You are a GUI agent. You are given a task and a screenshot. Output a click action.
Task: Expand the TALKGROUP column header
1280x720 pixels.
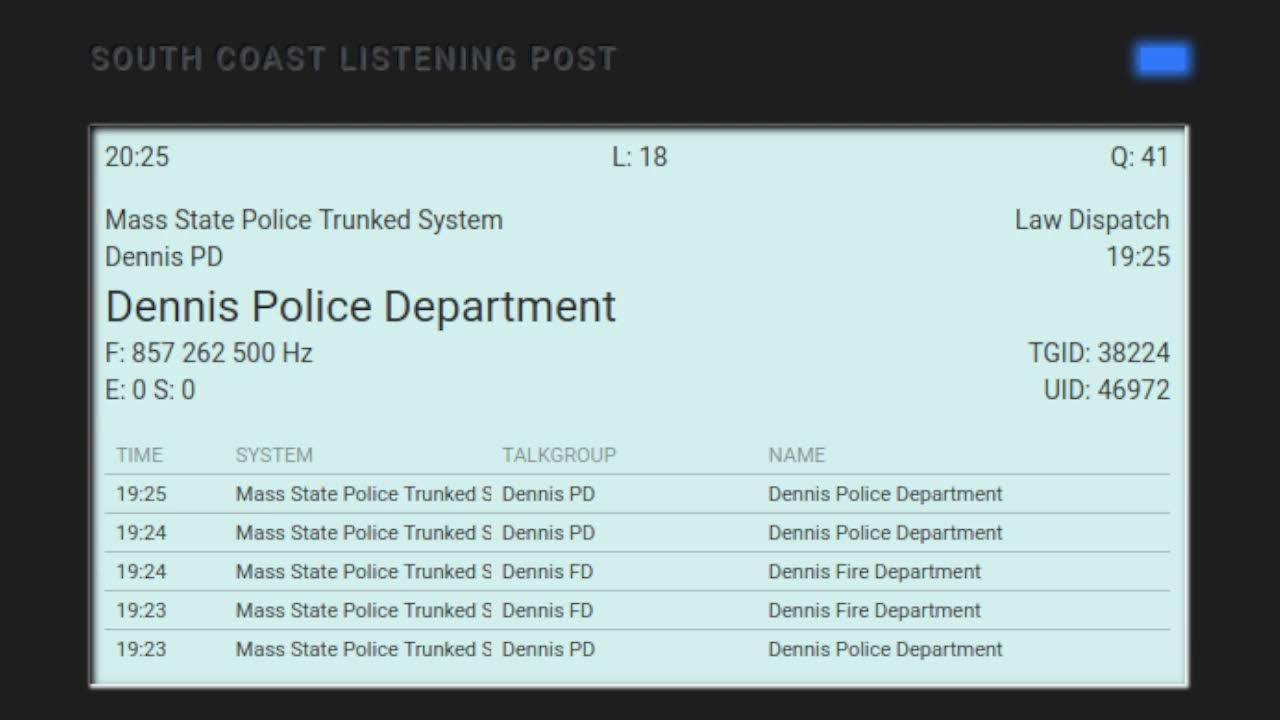coord(559,455)
